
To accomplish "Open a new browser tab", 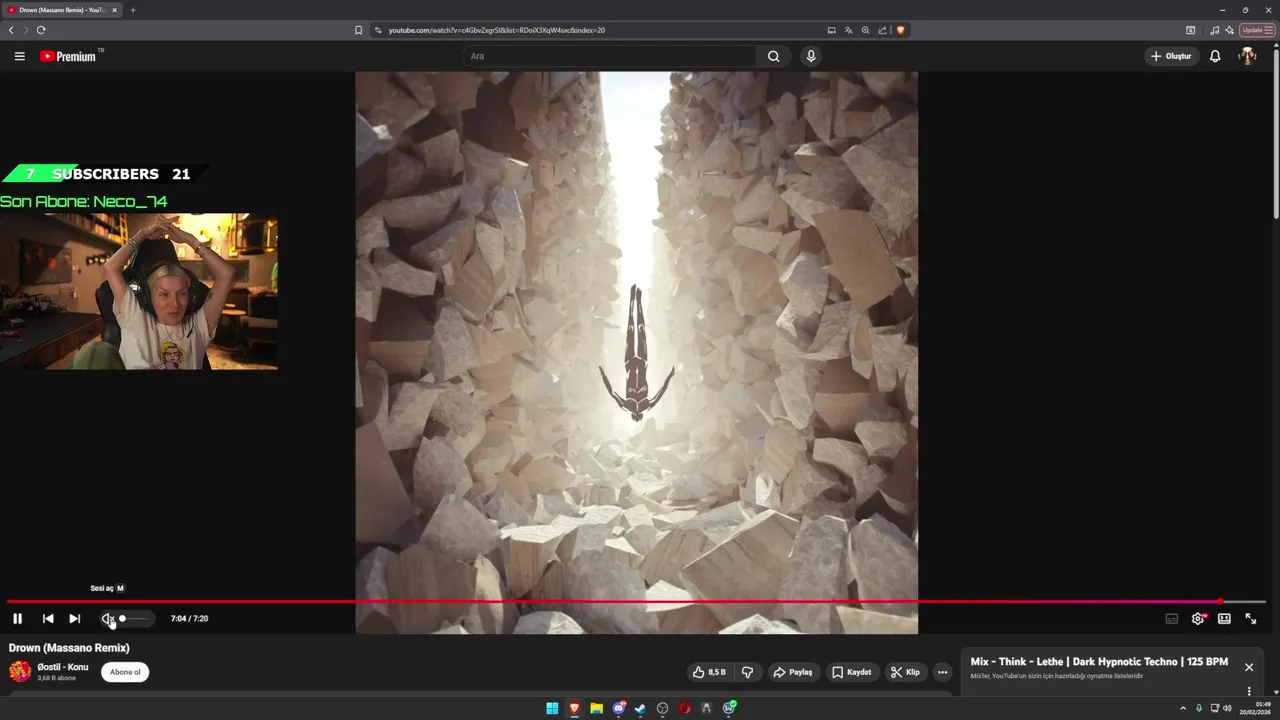I will pos(132,10).
